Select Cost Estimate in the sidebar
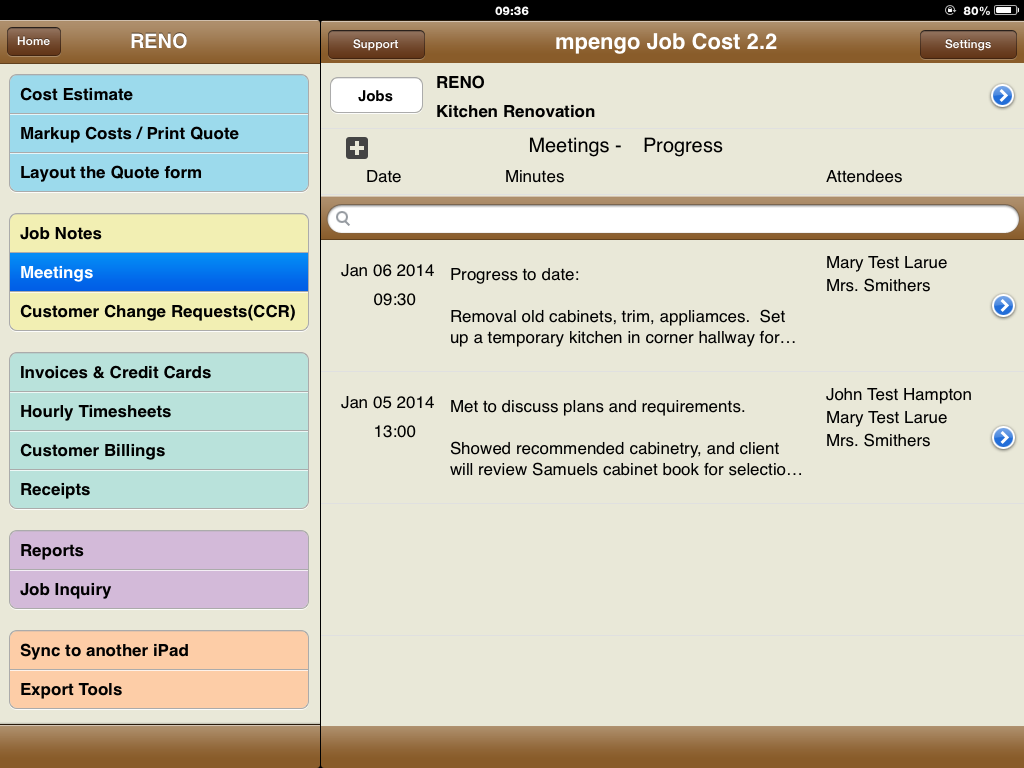 pyautogui.click(x=159, y=95)
